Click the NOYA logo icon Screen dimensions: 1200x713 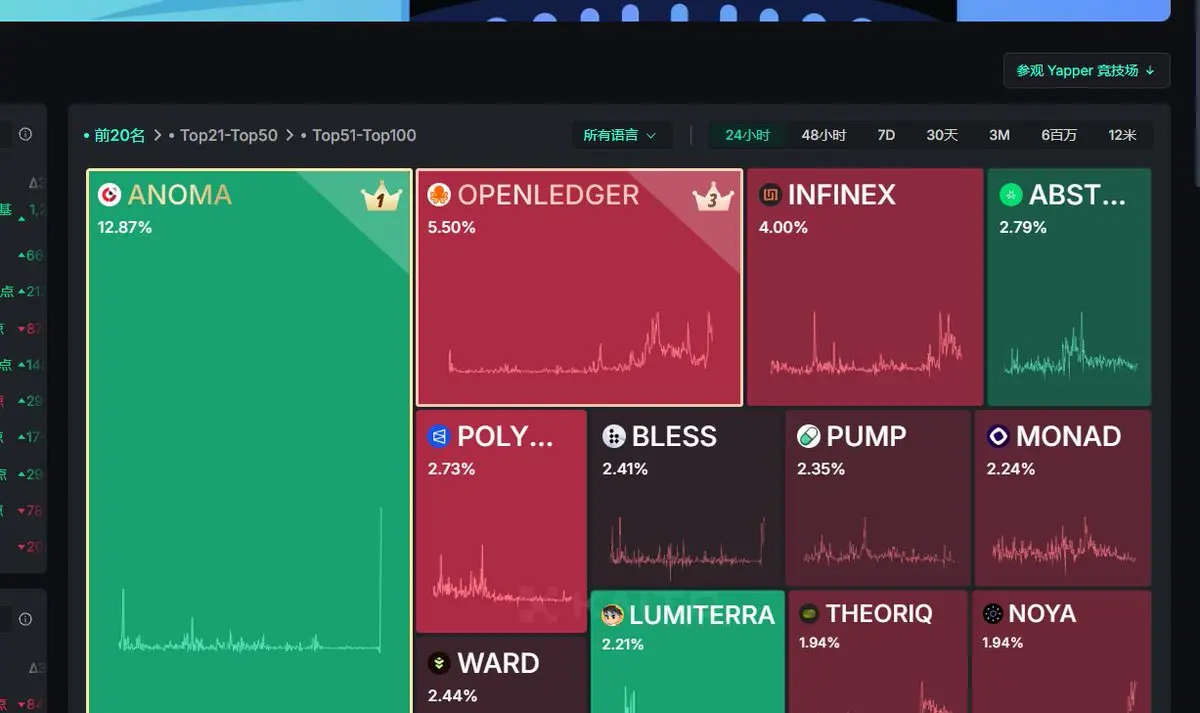[x=992, y=613]
